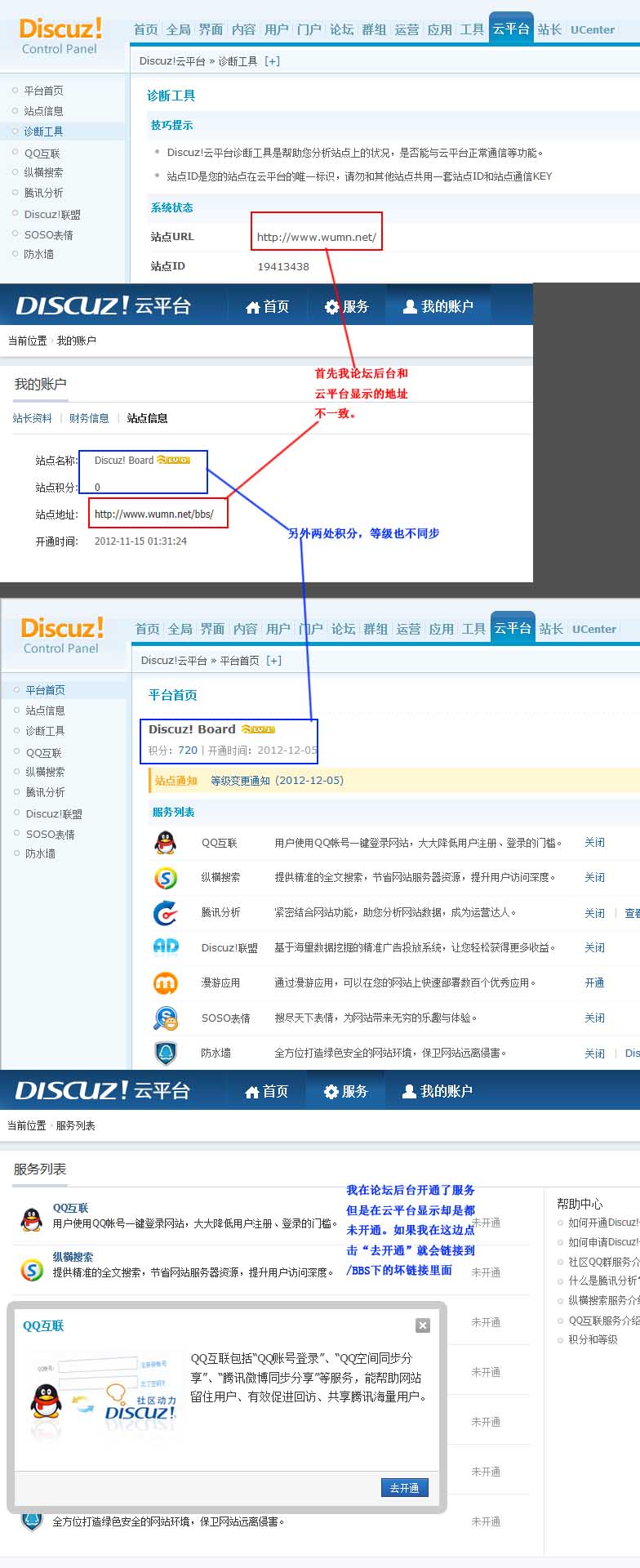Click the 纵横搜索 S icon in 平台首页 services
640x1568 pixels.
click(166, 877)
